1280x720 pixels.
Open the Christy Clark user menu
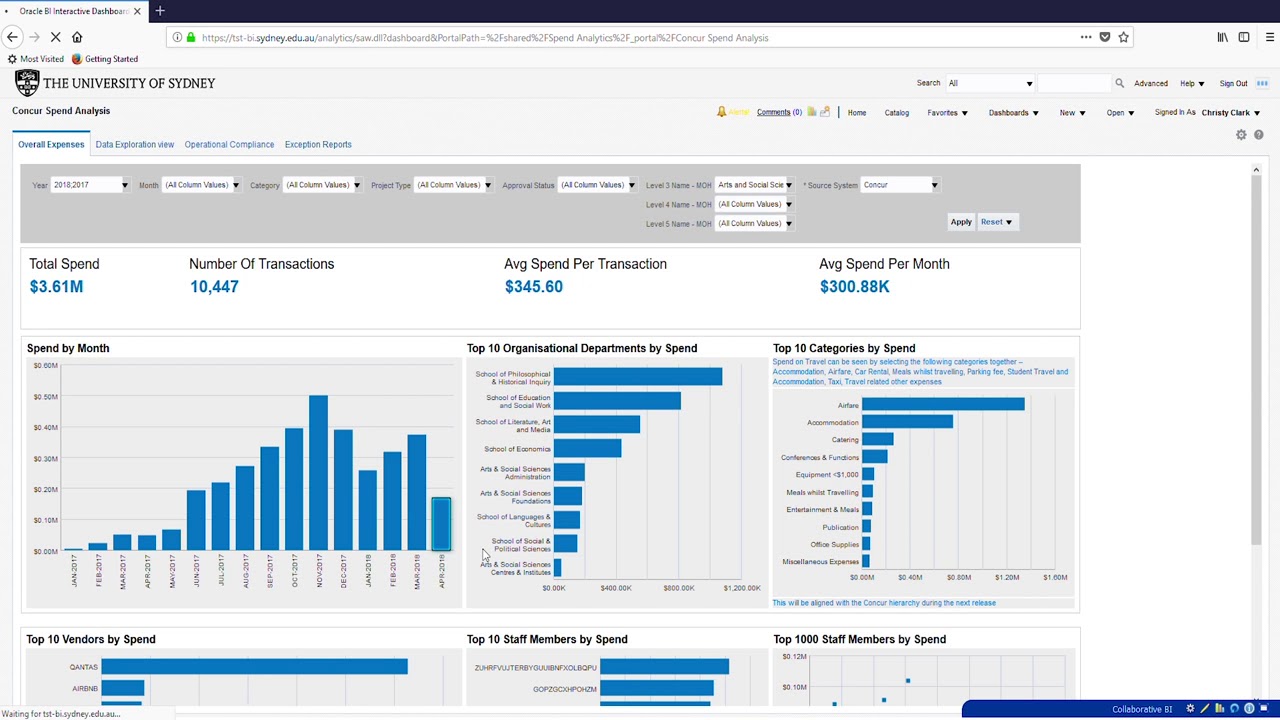pyautogui.click(x=1230, y=113)
